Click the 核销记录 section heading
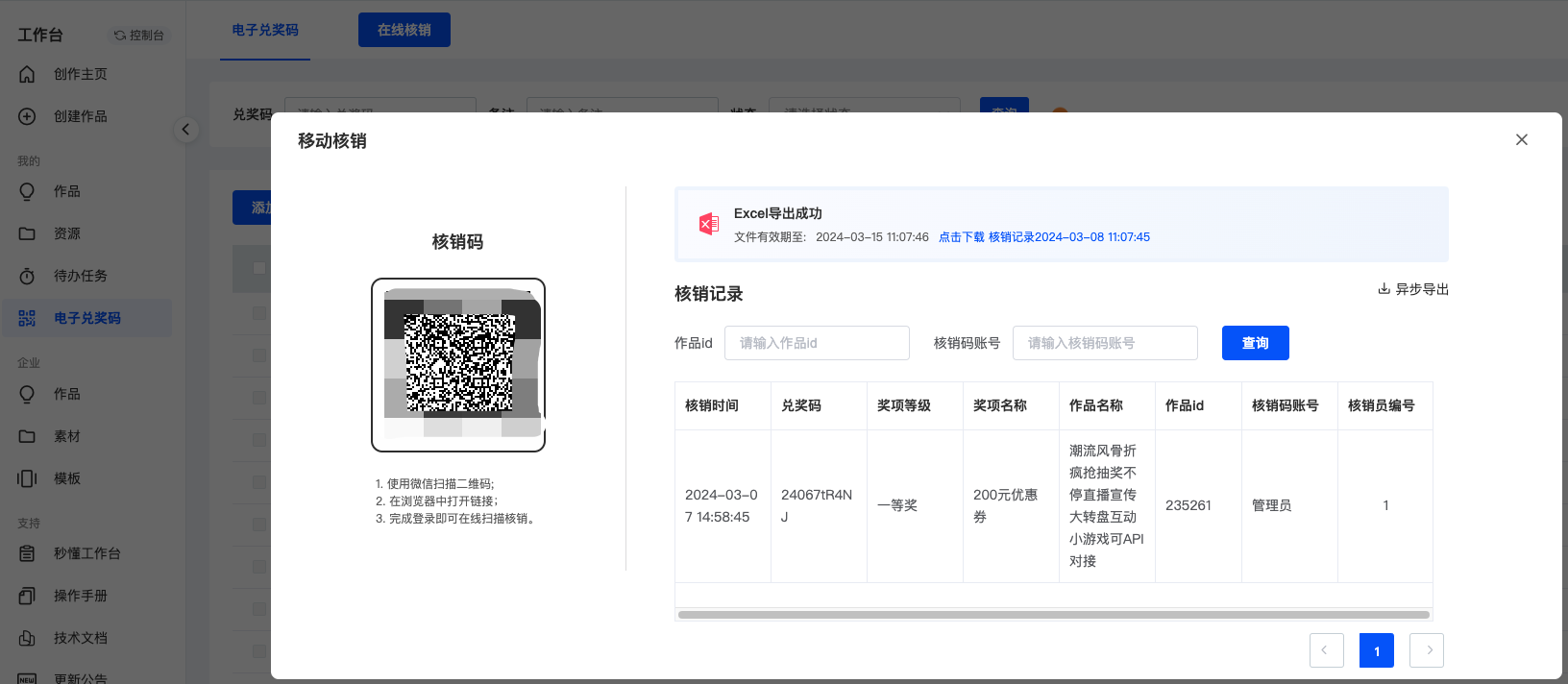This screenshot has width=1568, height=684. tap(709, 294)
